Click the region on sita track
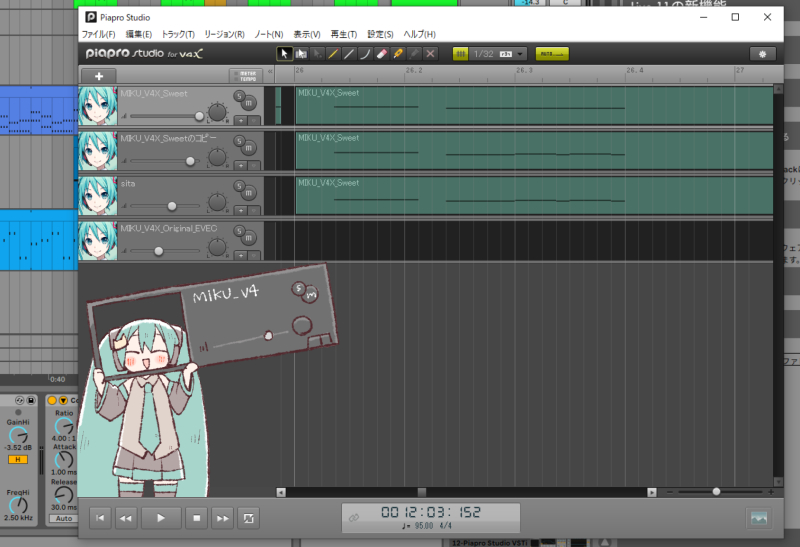This screenshot has height=547, width=800. coord(534,195)
